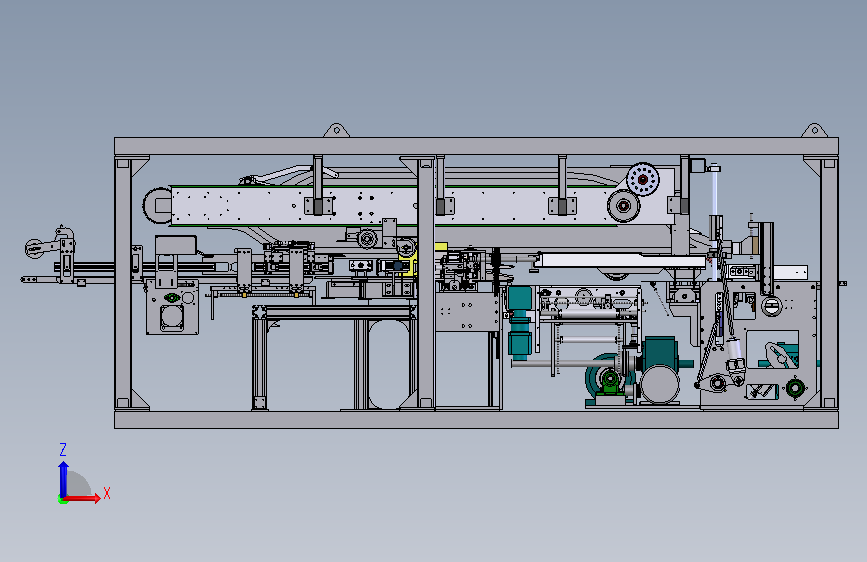Image resolution: width=867 pixels, height=562 pixels.
Task: Pick the small wheel on the far-left outrigger arm
Action: pyautogui.click(x=35, y=248)
